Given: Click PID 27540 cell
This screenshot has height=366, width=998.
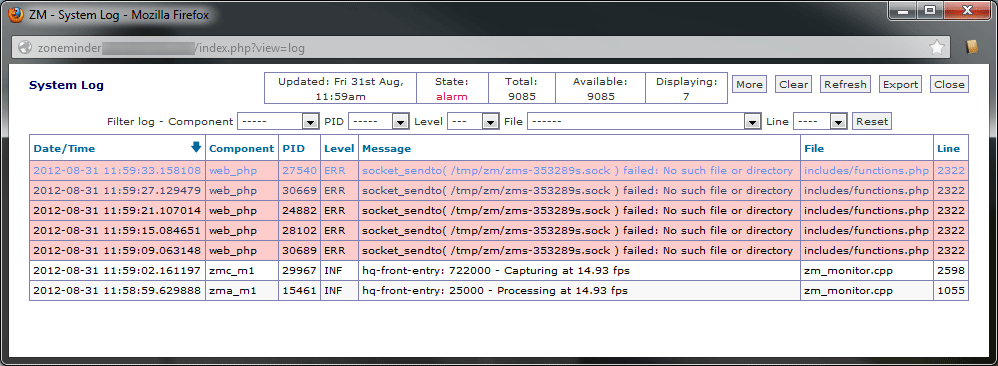Looking at the screenshot, I should click(299, 171).
